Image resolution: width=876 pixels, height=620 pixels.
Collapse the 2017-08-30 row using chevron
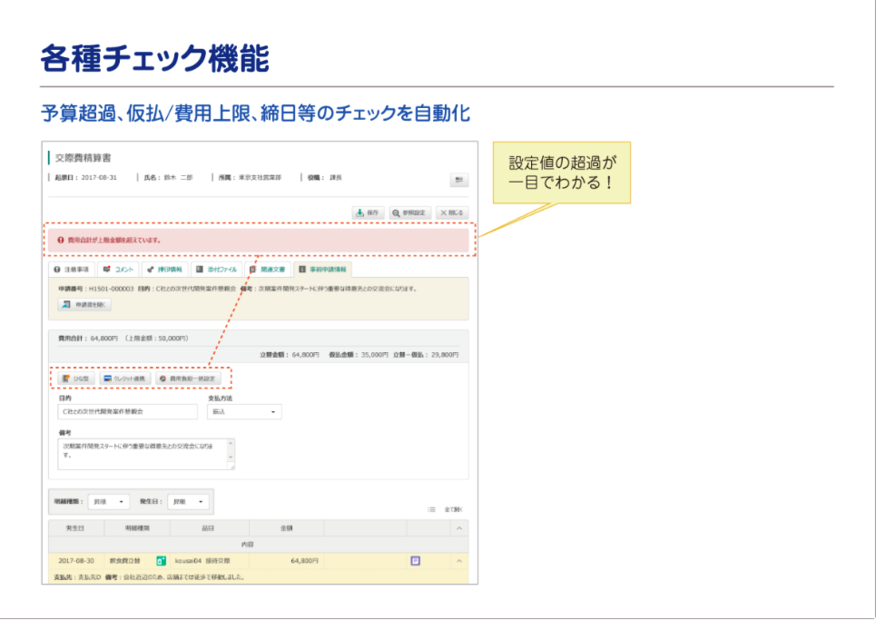(x=459, y=561)
